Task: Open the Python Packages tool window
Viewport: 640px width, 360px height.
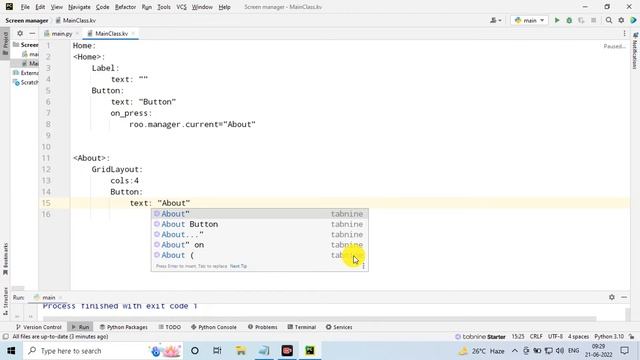Action: (x=124, y=327)
